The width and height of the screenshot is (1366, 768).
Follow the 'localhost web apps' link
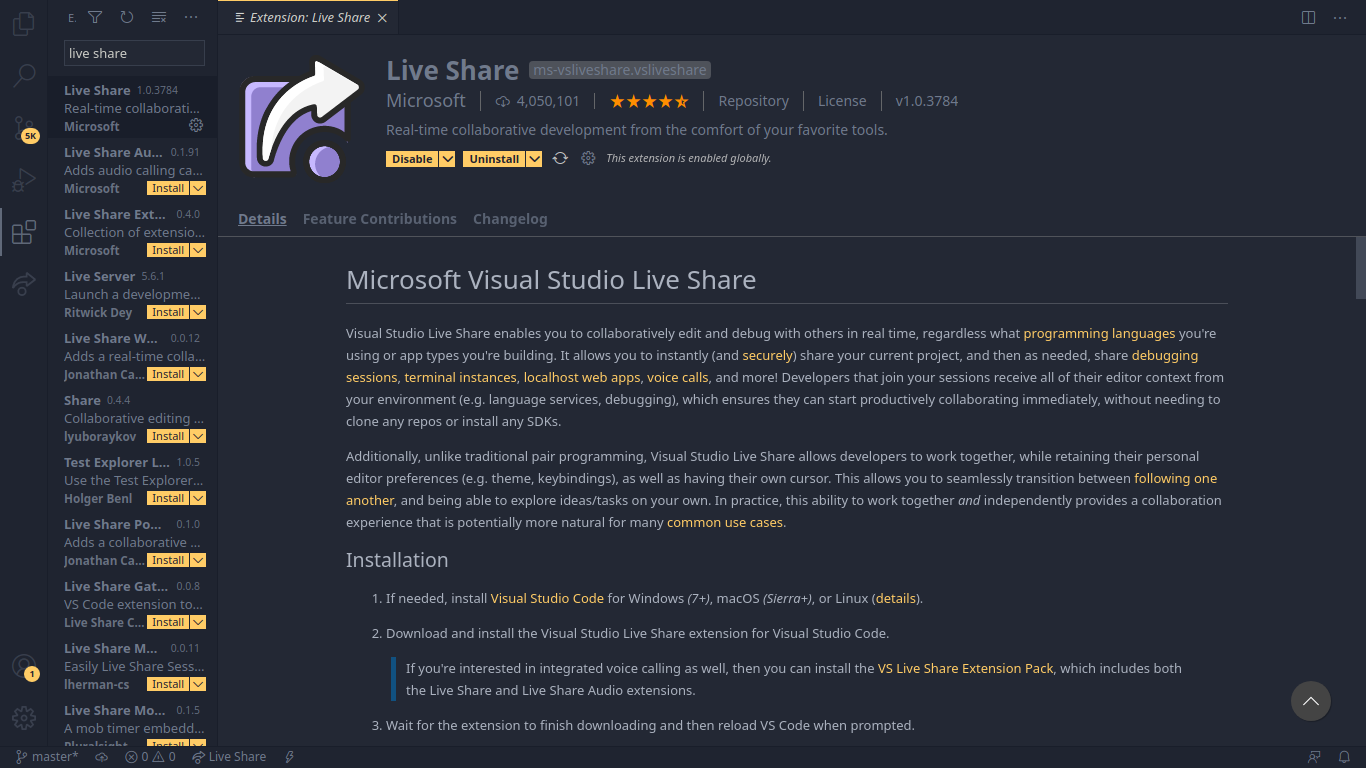(582, 377)
